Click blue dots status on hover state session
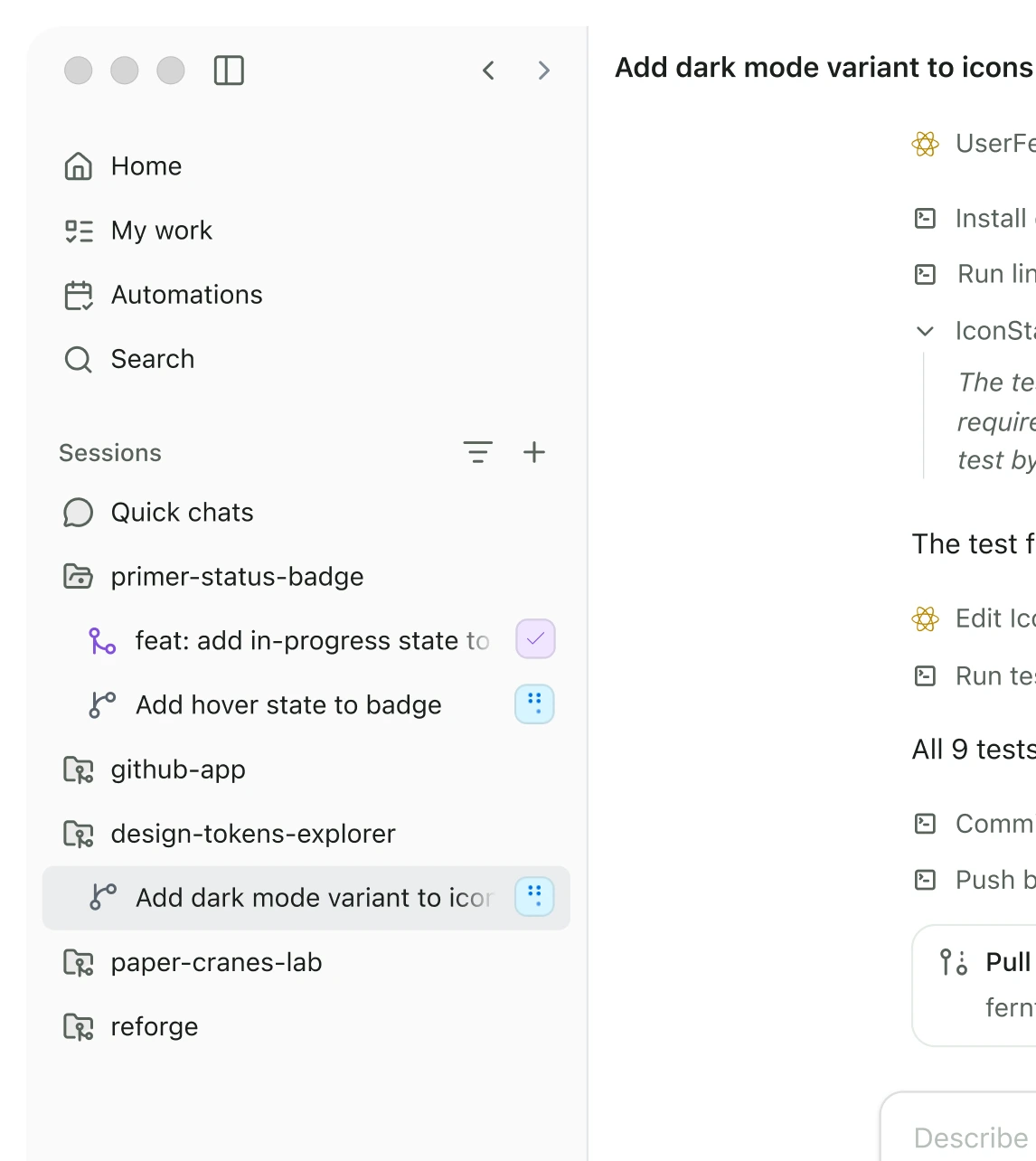Image resolution: width=1036 pixels, height=1161 pixels. coord(534,704)
